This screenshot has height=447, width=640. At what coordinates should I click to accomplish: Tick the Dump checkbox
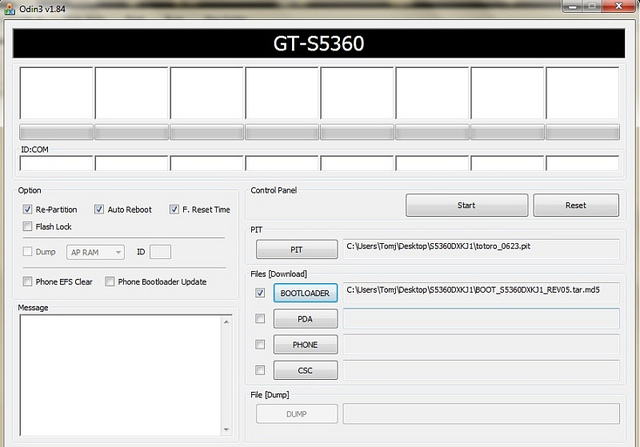click(27, 251)
